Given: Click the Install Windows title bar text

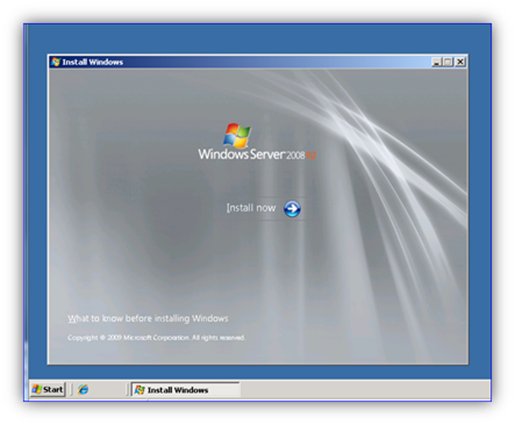Looking at the screenshot, I should tap(93, 62).
